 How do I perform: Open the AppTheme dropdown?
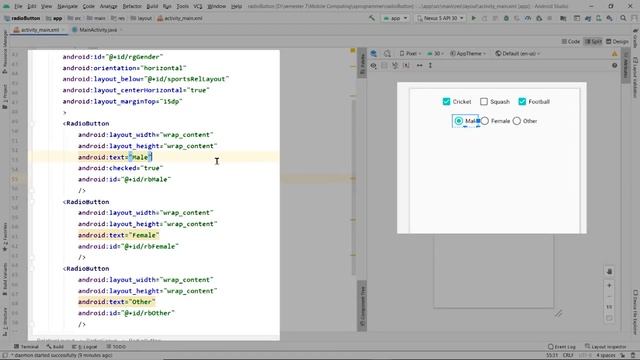tap(468, 53)
